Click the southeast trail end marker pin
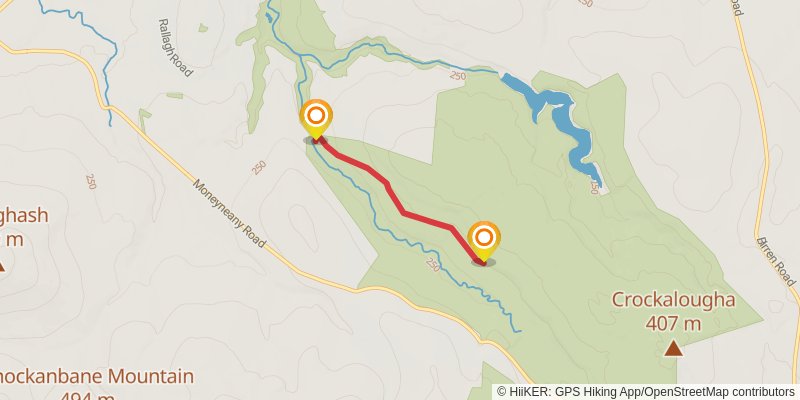Viewport: 800px width, 400px height. (x=484, y=241)
